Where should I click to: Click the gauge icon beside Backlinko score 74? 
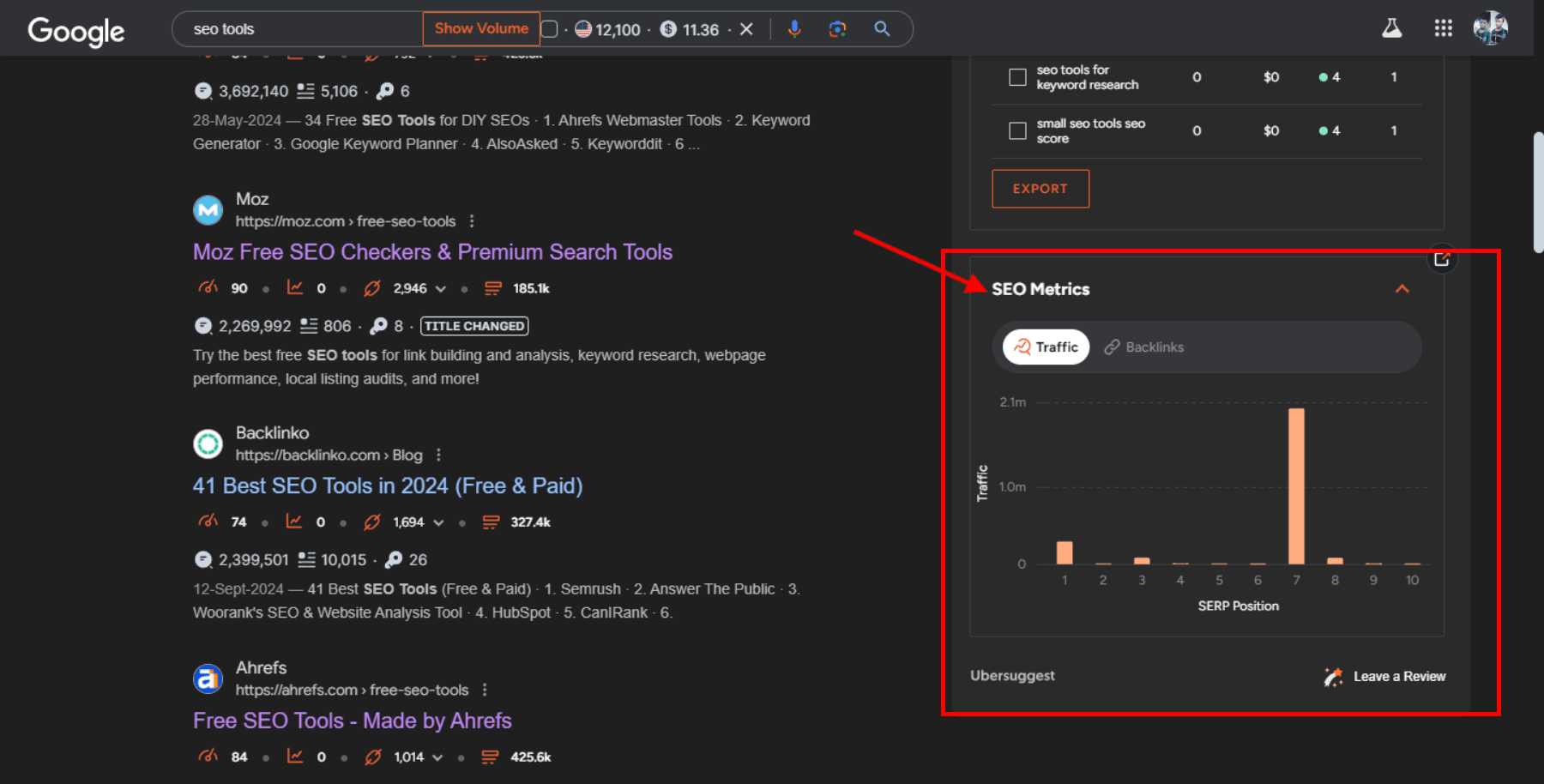(x=208, y=522)
